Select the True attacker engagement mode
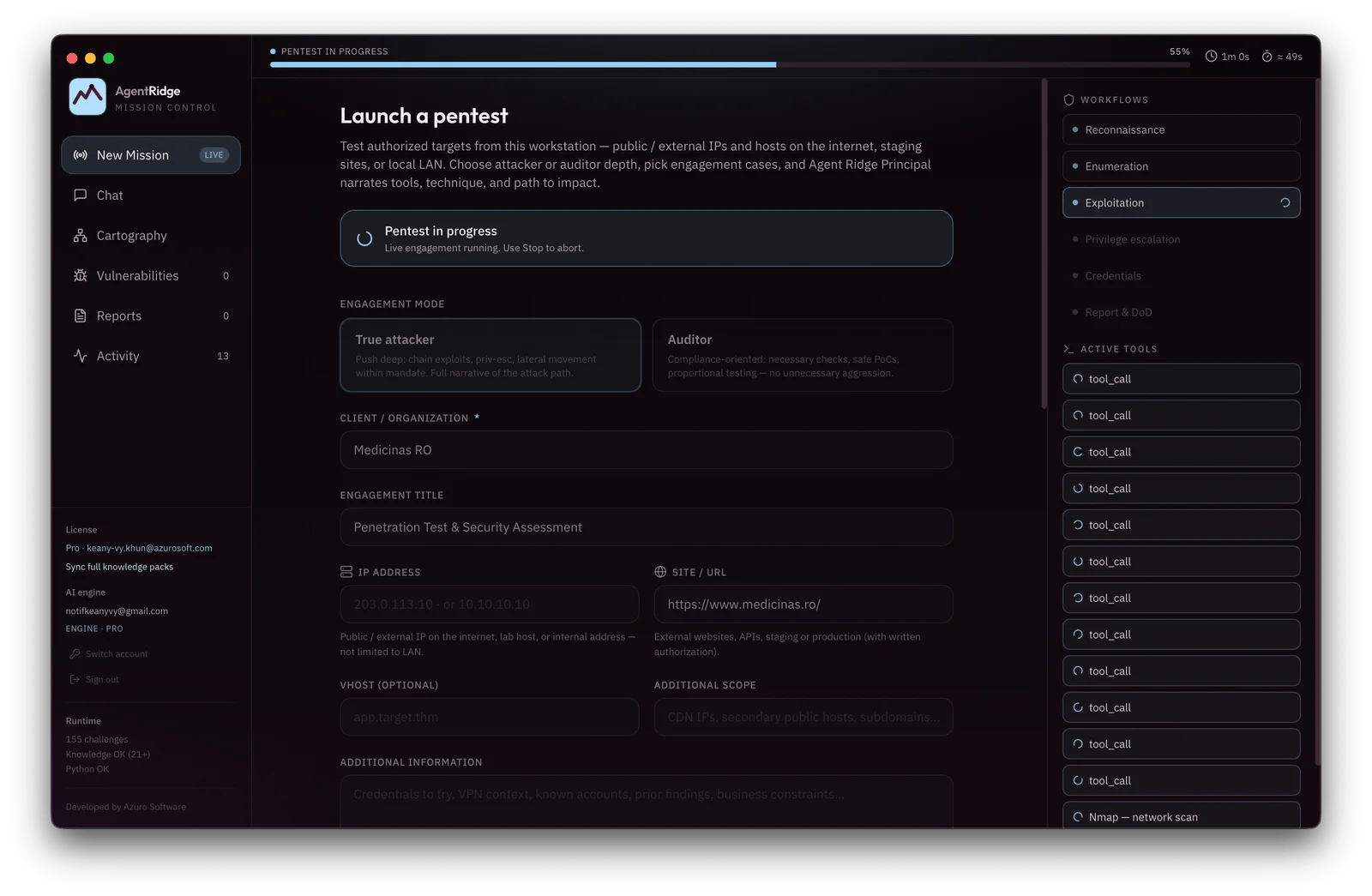Image resolution: width=1372 pixels, height=896 pixels. point(490,356)
